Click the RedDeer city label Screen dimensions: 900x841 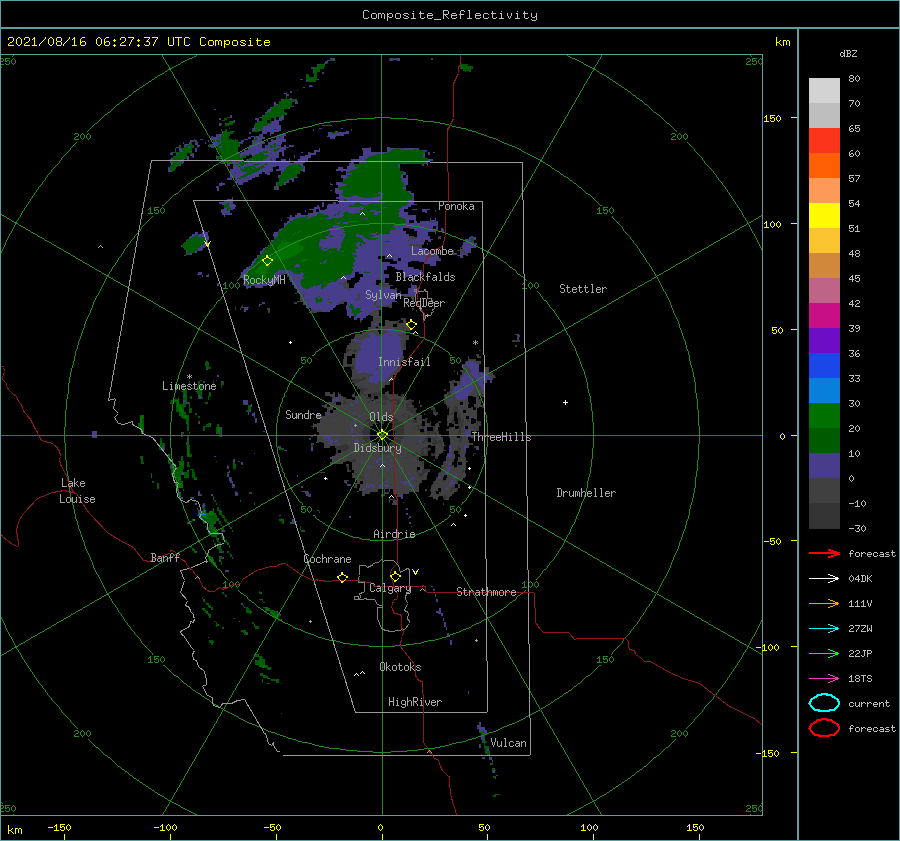pyautogui.click(x=424, y=303)
